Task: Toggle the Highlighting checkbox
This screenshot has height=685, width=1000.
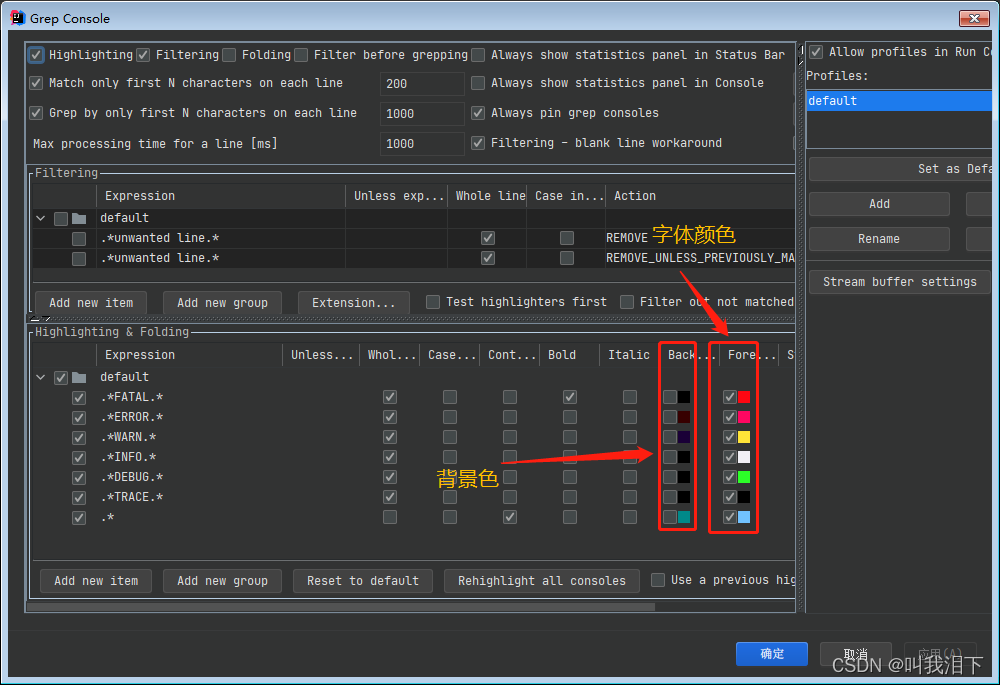Action: [x=36, y=55]
